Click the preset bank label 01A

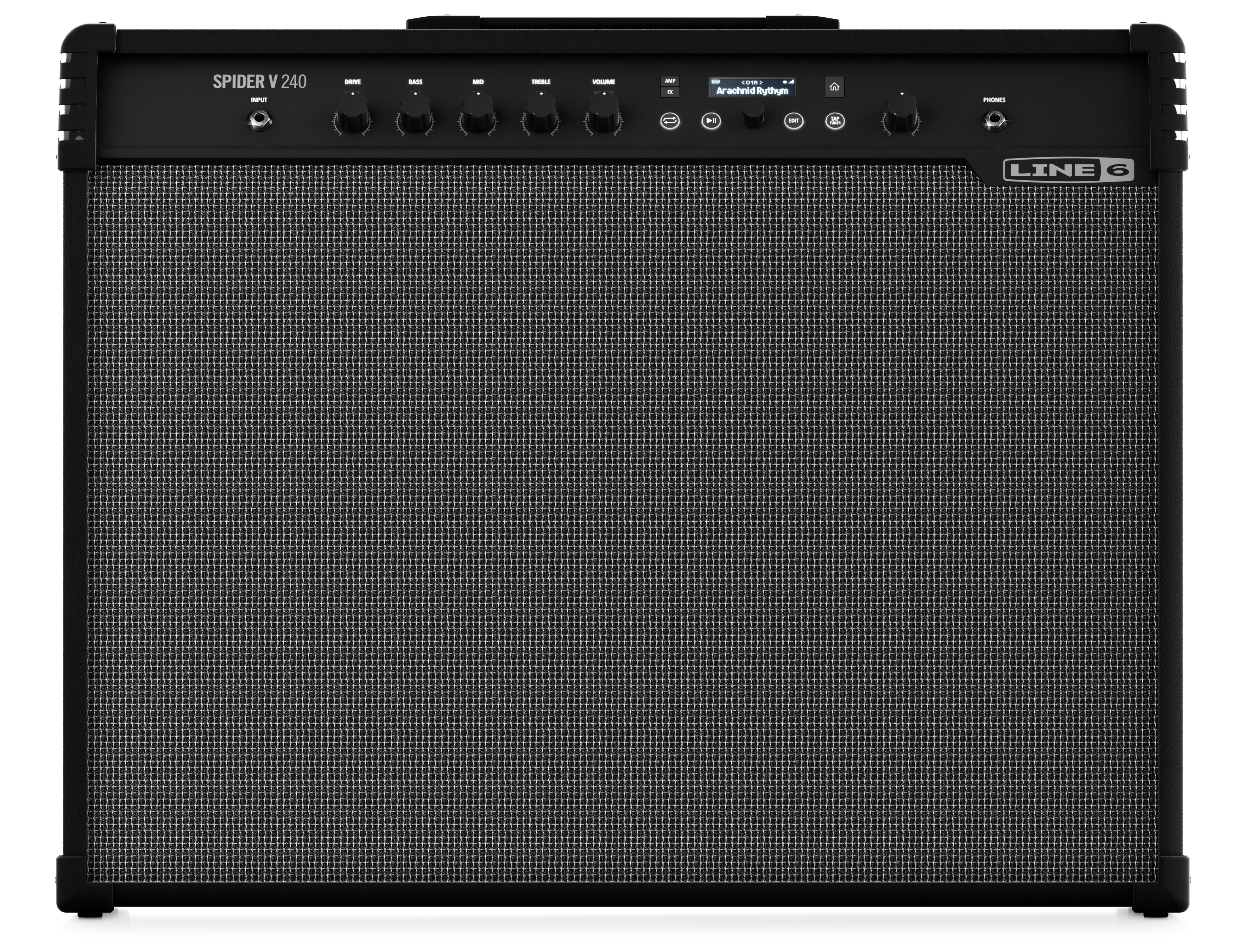click(x=753, y=82)
